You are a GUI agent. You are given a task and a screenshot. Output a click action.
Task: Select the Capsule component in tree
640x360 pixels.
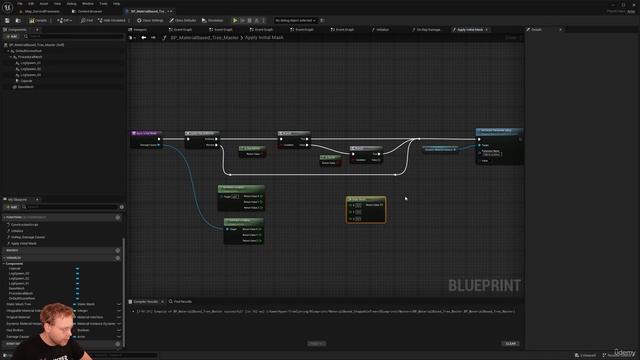click(x=26, y=81)
